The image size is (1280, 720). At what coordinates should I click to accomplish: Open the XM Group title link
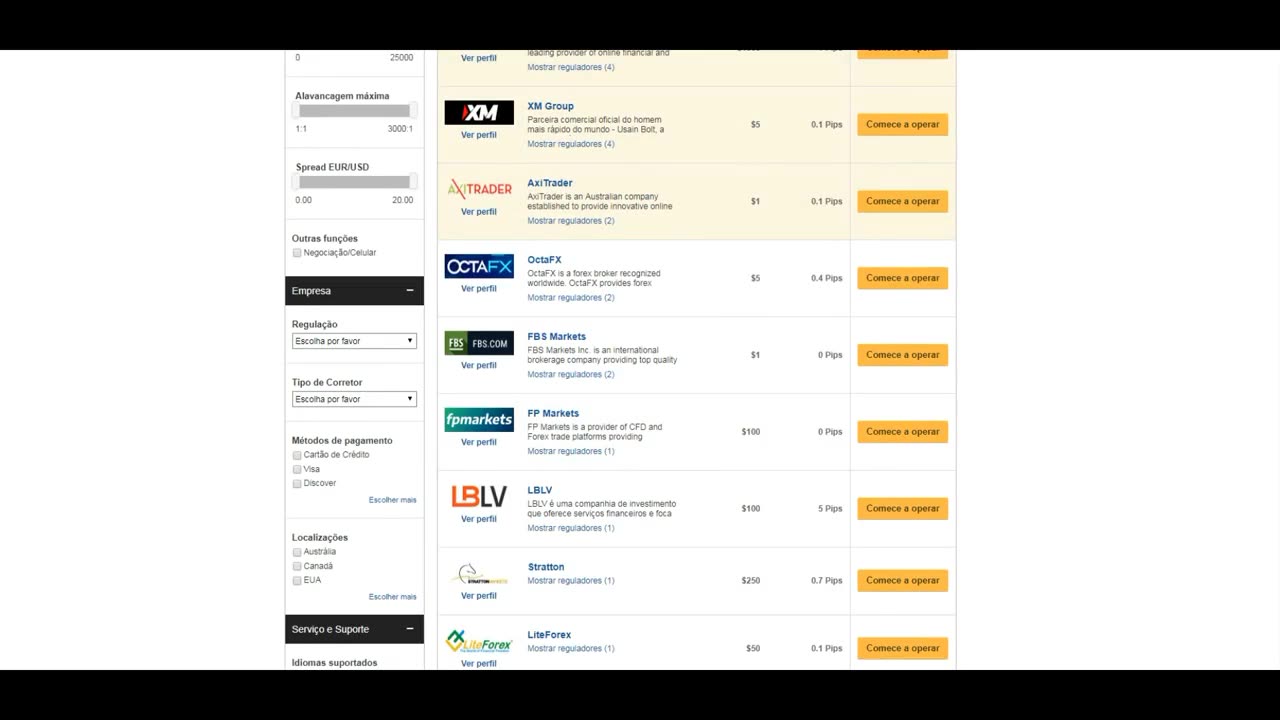click(551, 106)
